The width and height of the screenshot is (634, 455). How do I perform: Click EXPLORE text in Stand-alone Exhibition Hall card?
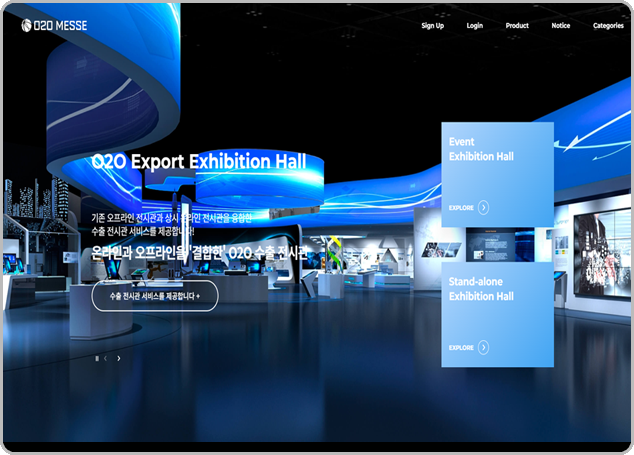[461, 348]
